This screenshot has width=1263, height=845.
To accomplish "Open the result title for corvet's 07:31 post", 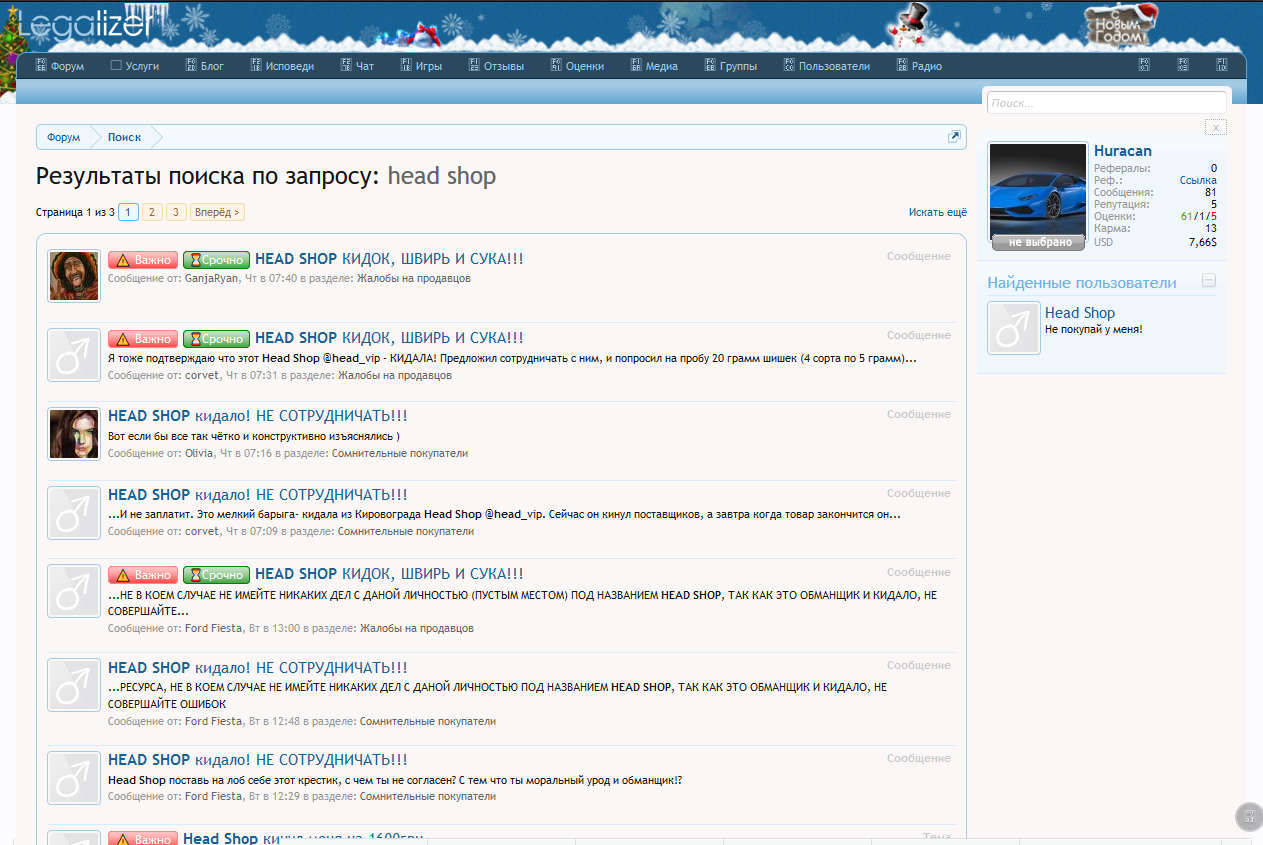I will click(x=389, y=338).
